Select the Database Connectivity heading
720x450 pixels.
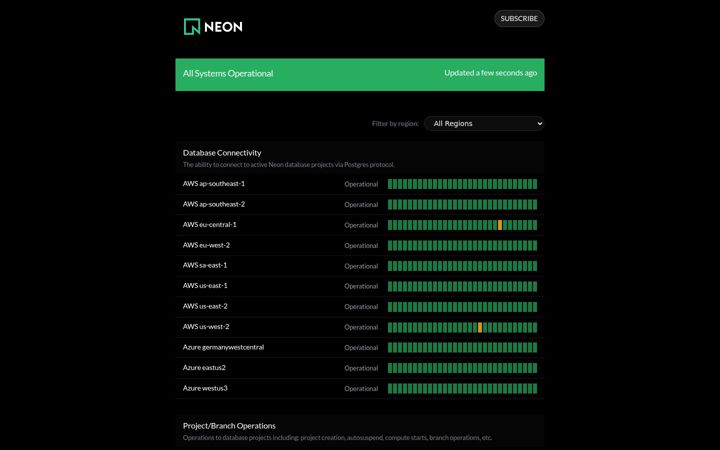[x=222, y=153]
